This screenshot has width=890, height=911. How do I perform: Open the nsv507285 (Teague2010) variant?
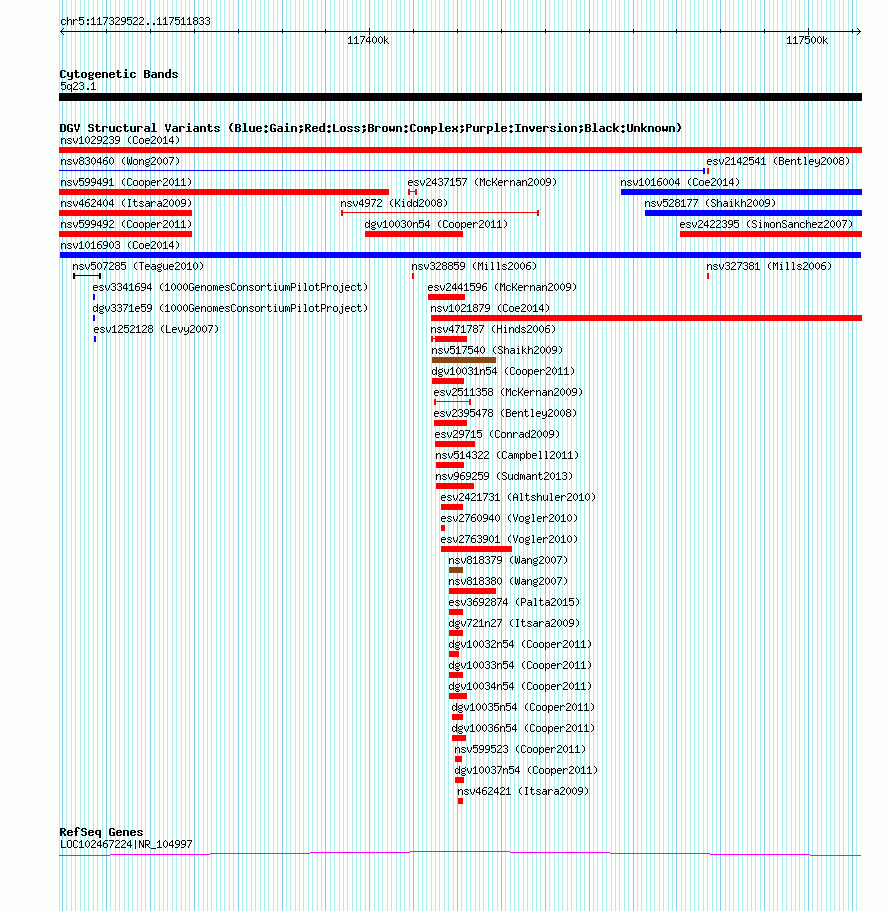138,266
